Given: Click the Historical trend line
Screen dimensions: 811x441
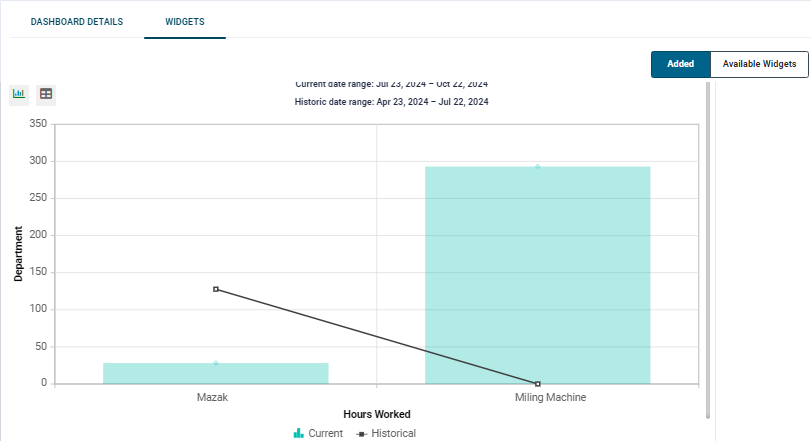Looking at the screenshot, I should [x=376, y=336].
